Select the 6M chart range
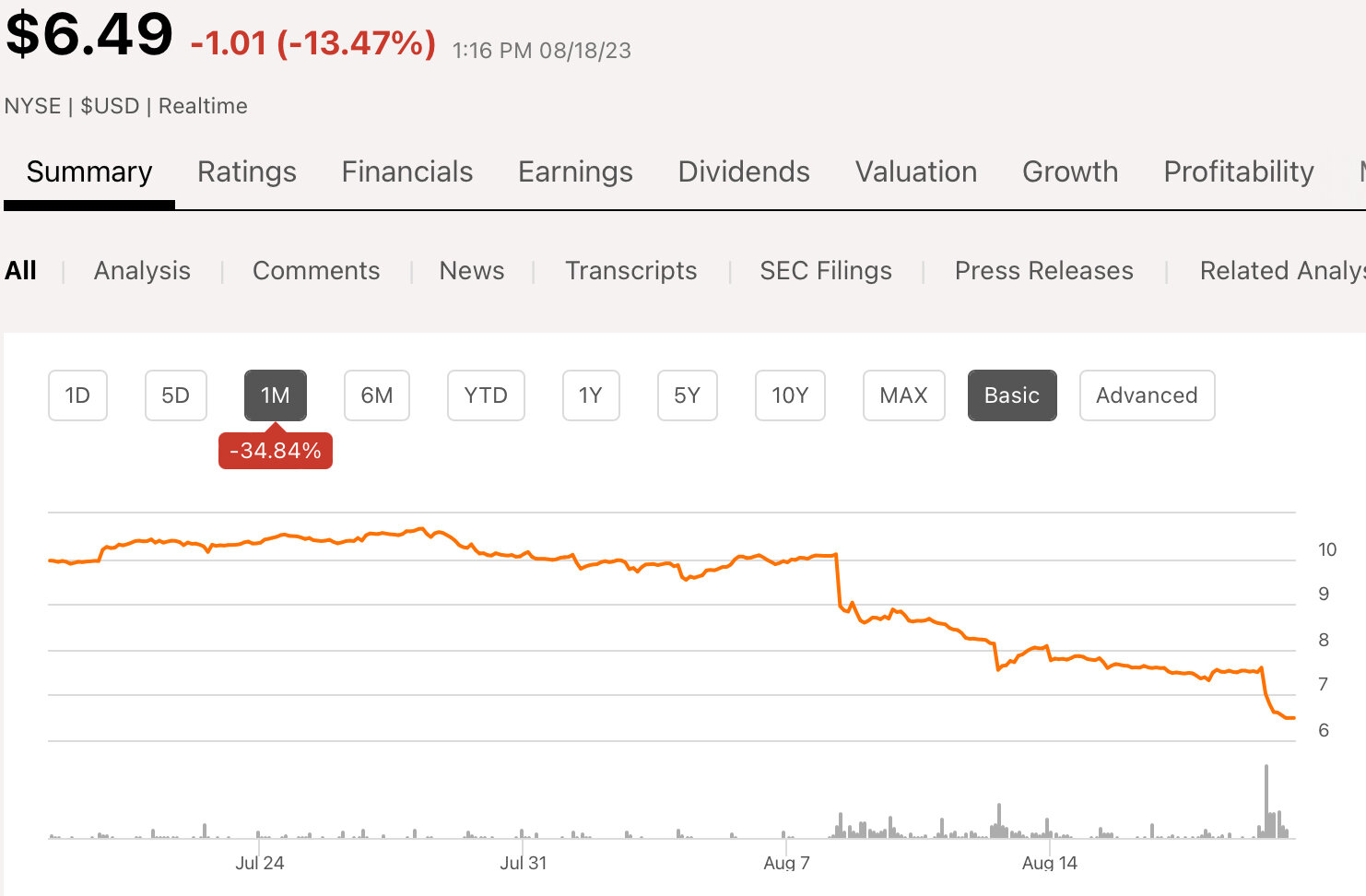 (376, 395)
